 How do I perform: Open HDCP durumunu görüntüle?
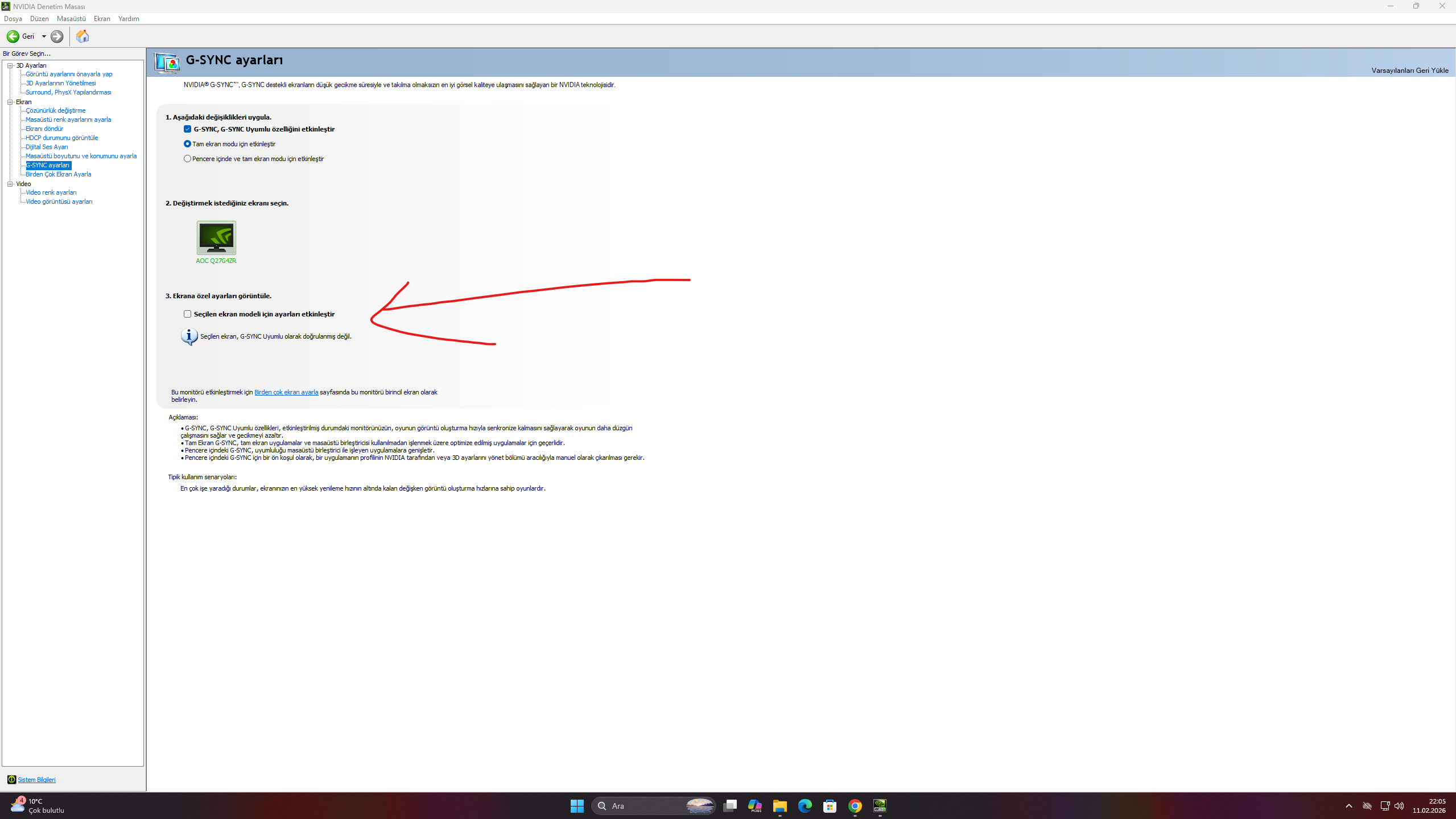click(62, 138)
